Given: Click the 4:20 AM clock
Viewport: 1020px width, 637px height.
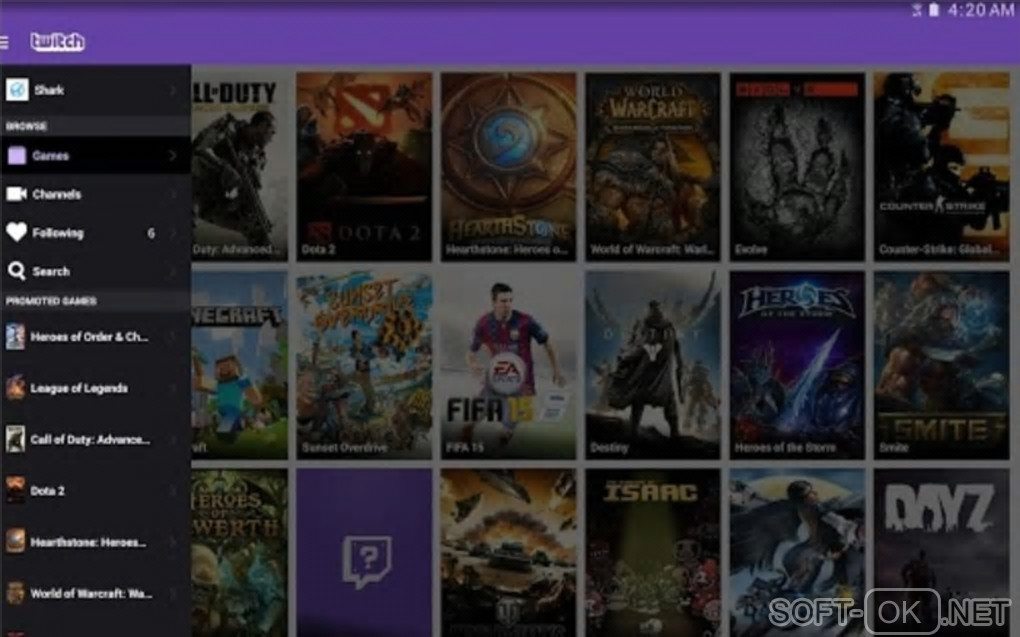Looking at the screenshot, I should pos(981,10).
